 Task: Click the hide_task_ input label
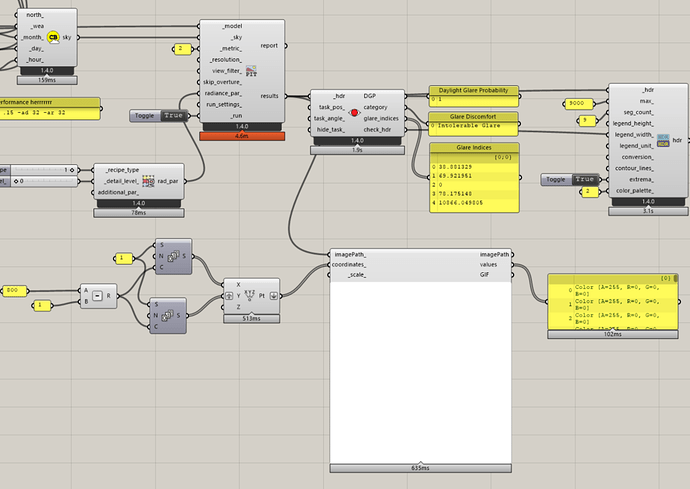[x=331, y=130]
